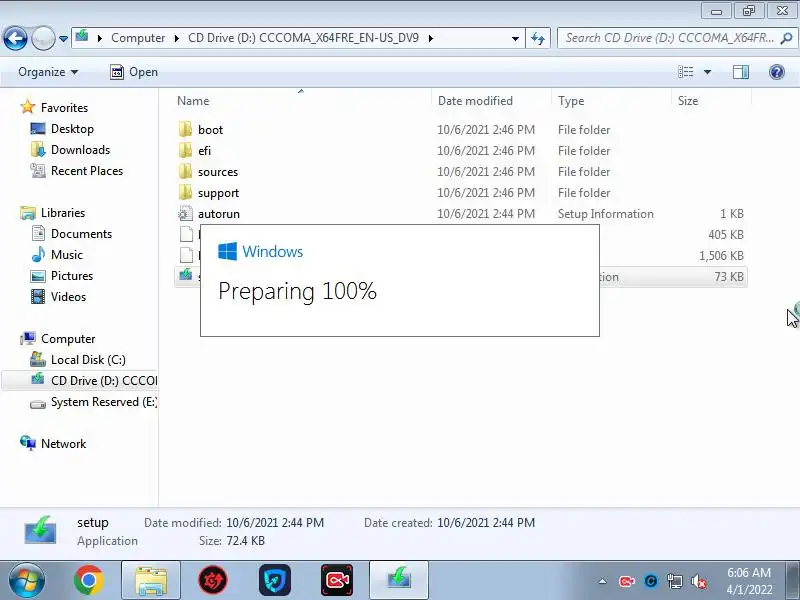Expand arrow after CCCOMA_X64FRE_EN-US_DV9 breadcrumb
The image size is (800, 600).
click(431, 38)
